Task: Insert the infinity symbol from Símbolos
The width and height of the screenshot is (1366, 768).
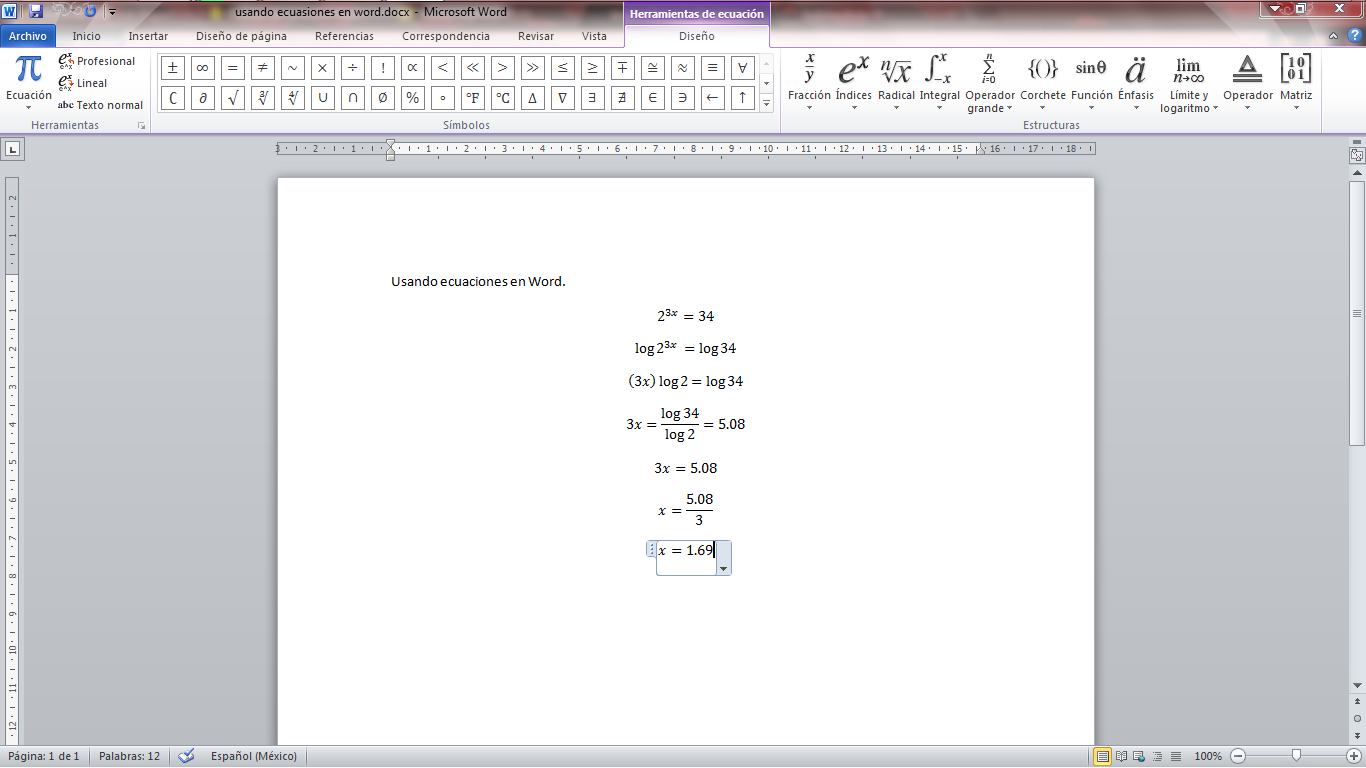Action: 202,68
